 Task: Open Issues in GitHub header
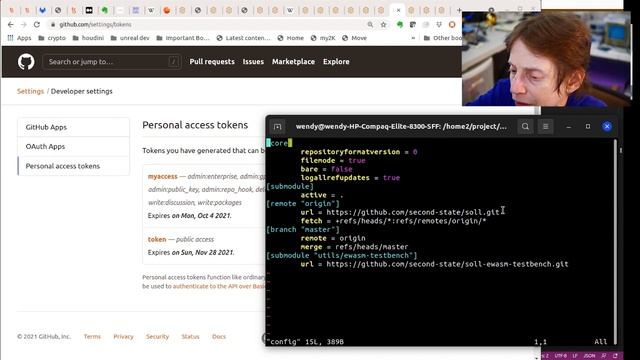(253, 62)
